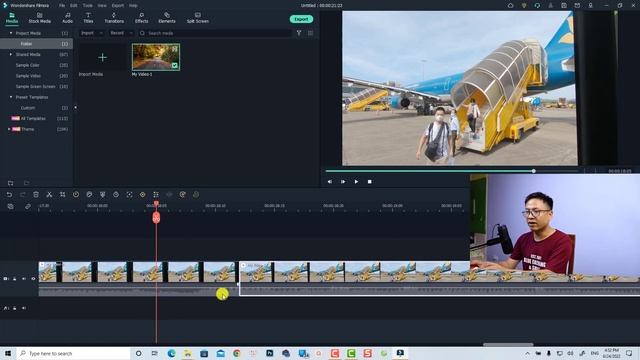Switch to the Titles tab
The height and width of the screenshot is (360, 640).
pos(88,18)
